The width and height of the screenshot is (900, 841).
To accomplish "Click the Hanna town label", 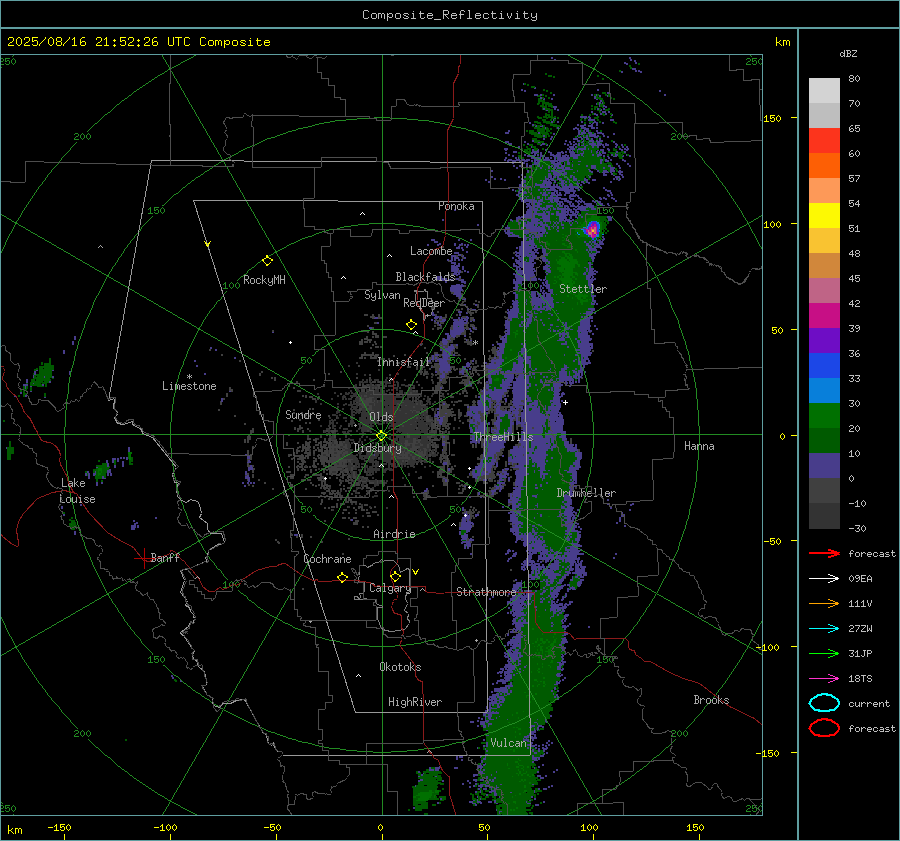I will (699, 446).
